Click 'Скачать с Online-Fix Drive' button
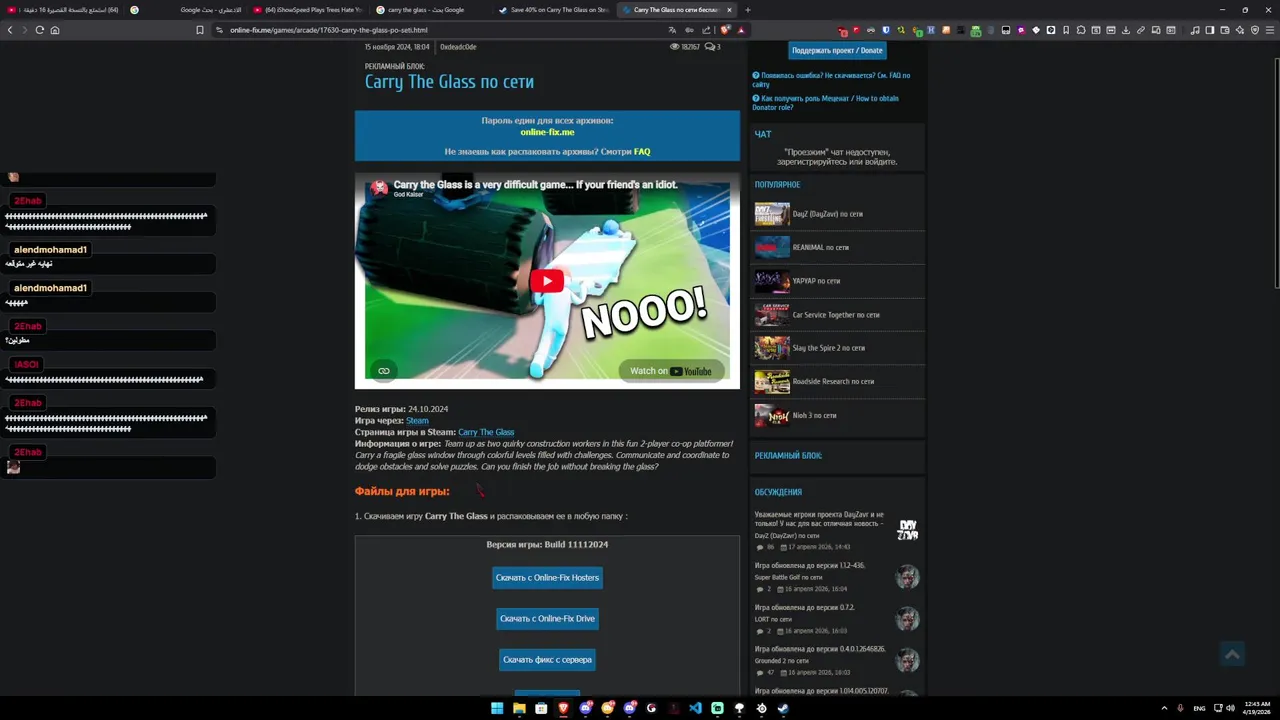This screenshot has height=720, width=1280. coord(547,619)
